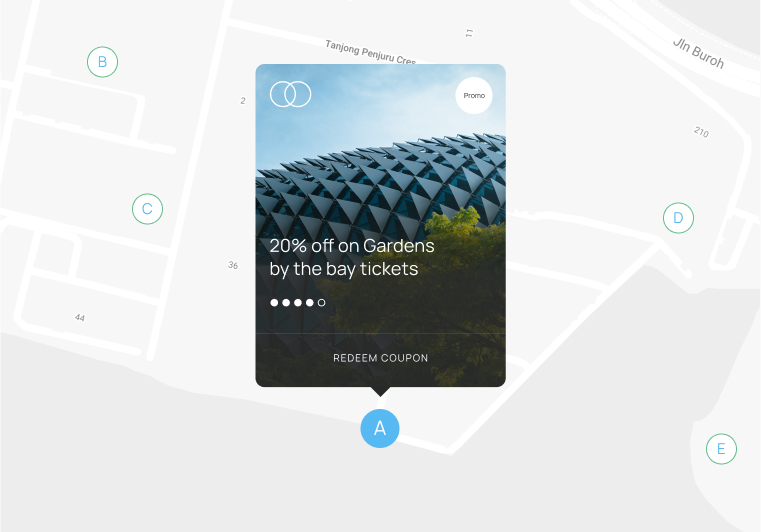Click the popup pointer triangle above marker A
Screen dimensions: 761x532
[380, 391]
